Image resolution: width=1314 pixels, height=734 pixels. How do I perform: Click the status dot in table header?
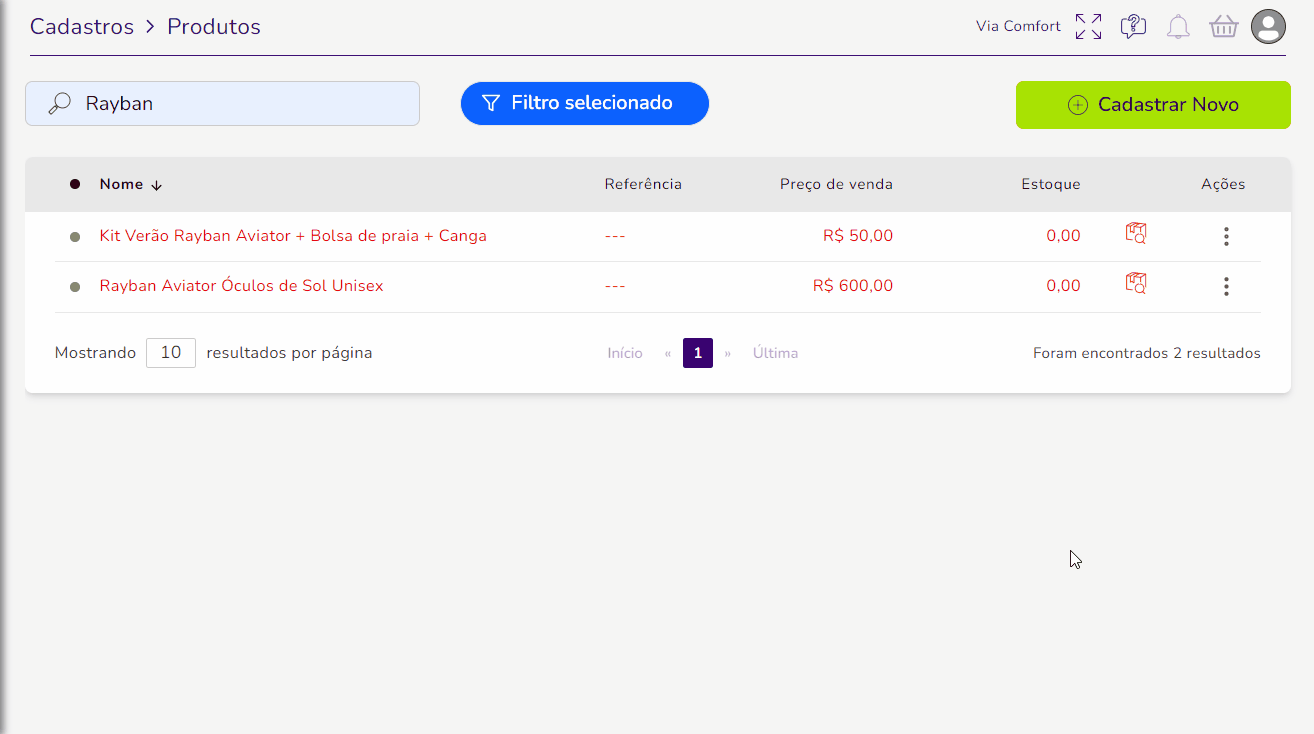pos(75,184)
